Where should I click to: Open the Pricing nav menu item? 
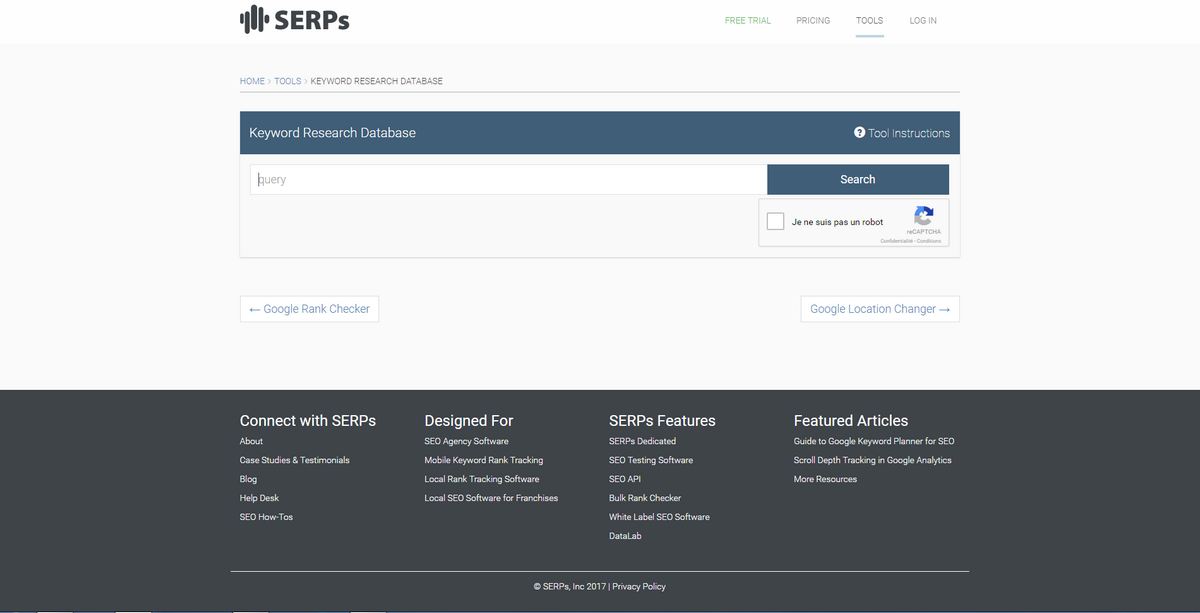point(813,20)
